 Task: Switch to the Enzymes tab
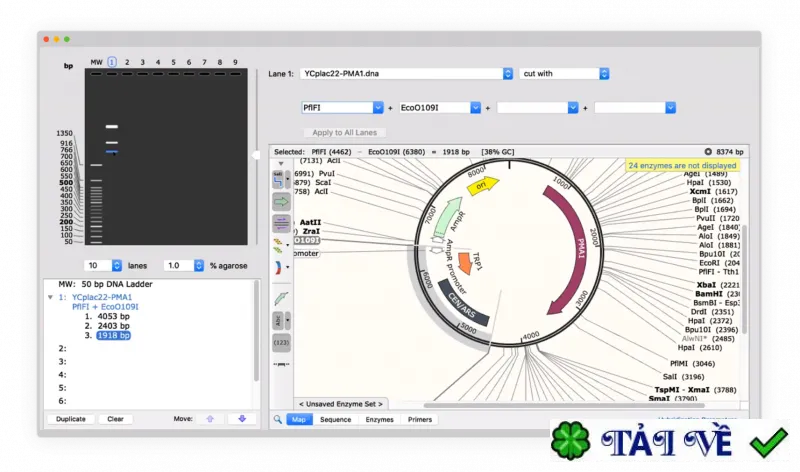pos(379,419)
